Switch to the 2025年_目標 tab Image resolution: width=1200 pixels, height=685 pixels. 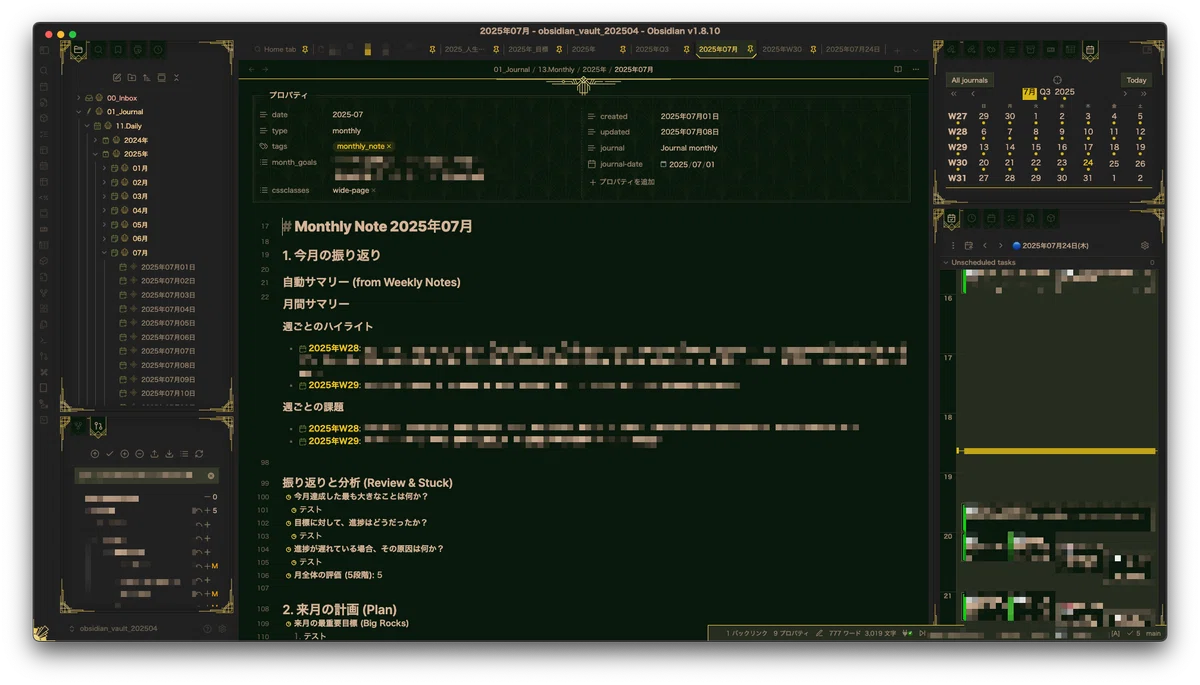tap(526, 49)
